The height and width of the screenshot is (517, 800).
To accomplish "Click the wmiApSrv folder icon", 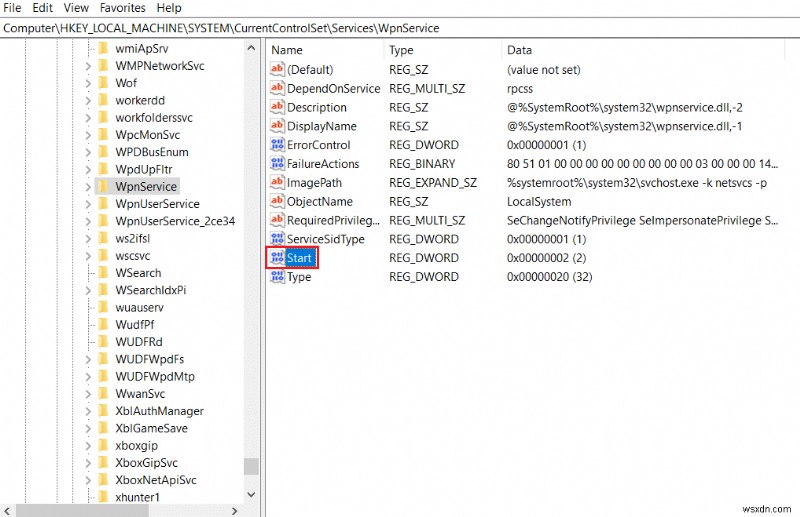I will point(103,48).
